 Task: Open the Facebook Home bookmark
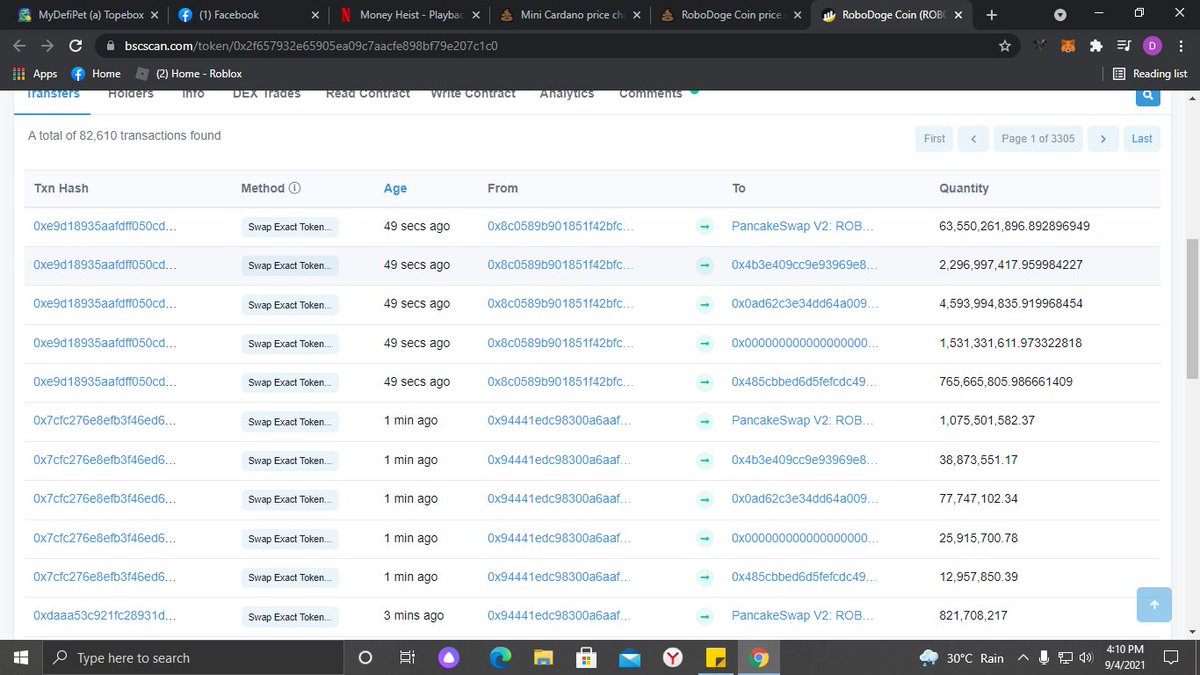click(96, 74)
